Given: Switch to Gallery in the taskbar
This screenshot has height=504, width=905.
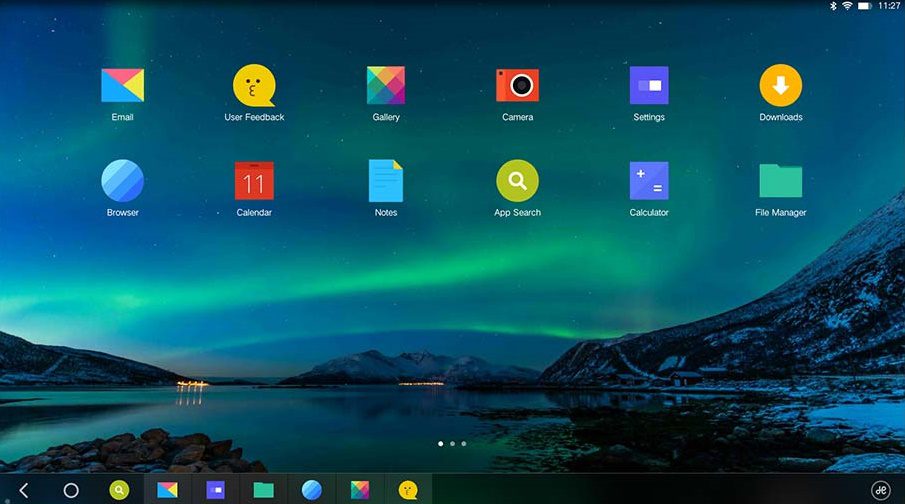Looking at the screenshot, I should 360,491.
